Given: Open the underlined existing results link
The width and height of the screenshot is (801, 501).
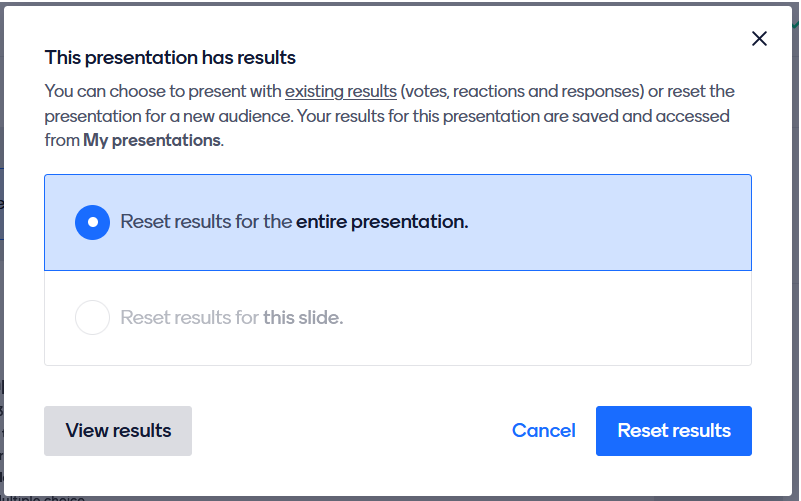Looking at the screenshot, I should [341, 92].
